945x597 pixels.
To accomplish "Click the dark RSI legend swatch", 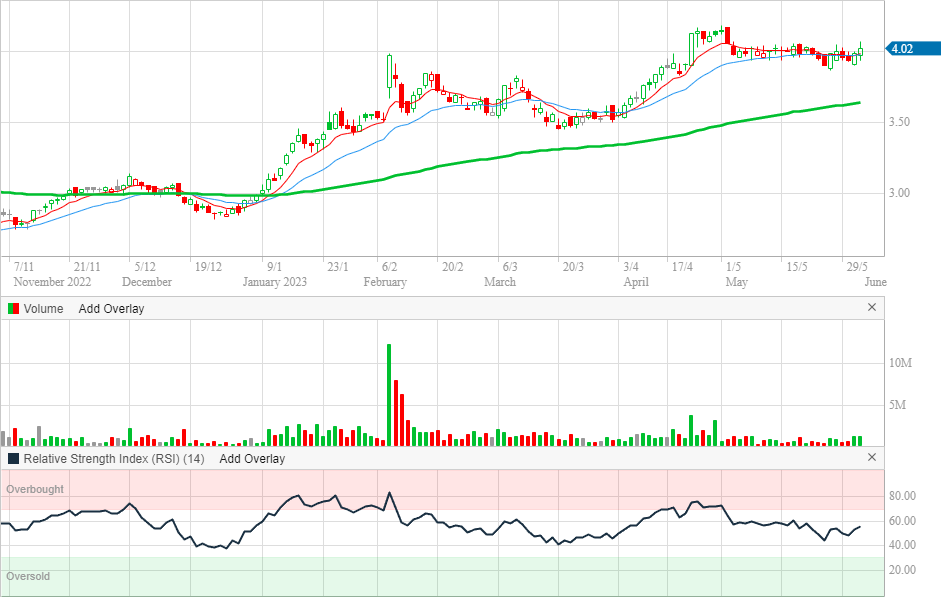I will pyautogui.click(x=13, y=459).
